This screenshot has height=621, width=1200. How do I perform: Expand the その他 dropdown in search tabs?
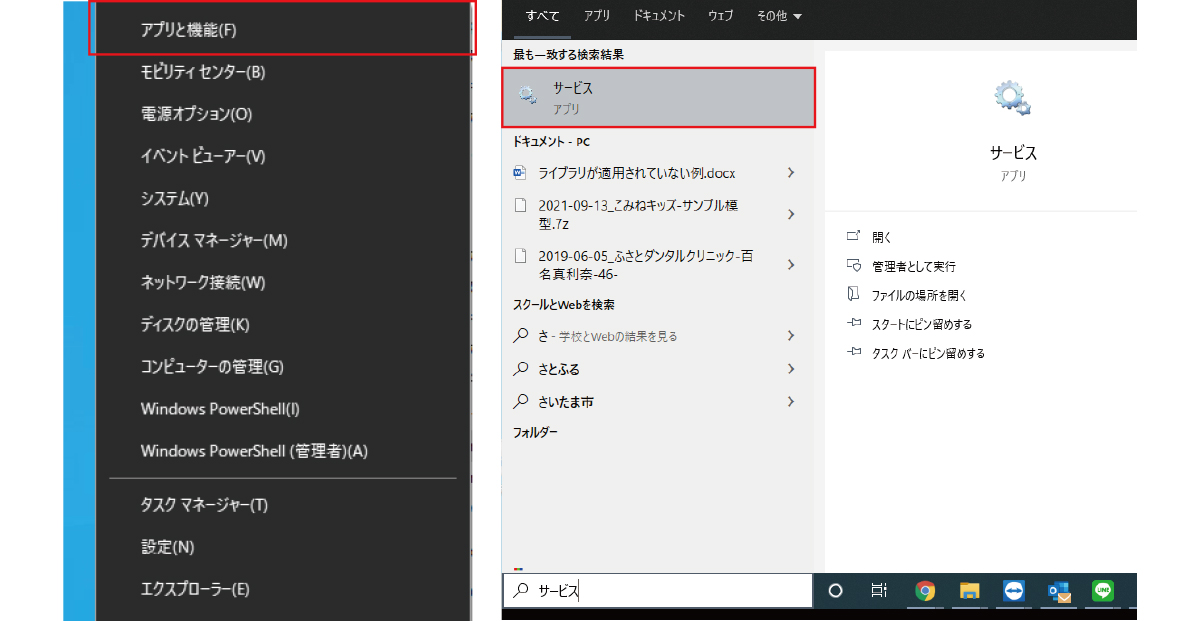(780, 16)
